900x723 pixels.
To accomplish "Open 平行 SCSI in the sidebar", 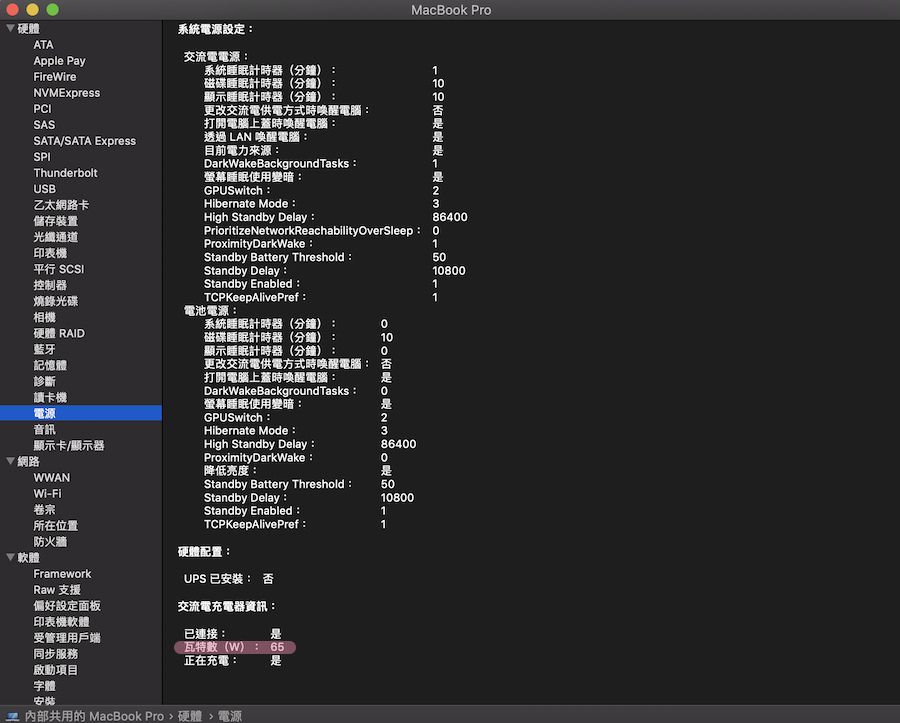I will [x=59, y=270].
